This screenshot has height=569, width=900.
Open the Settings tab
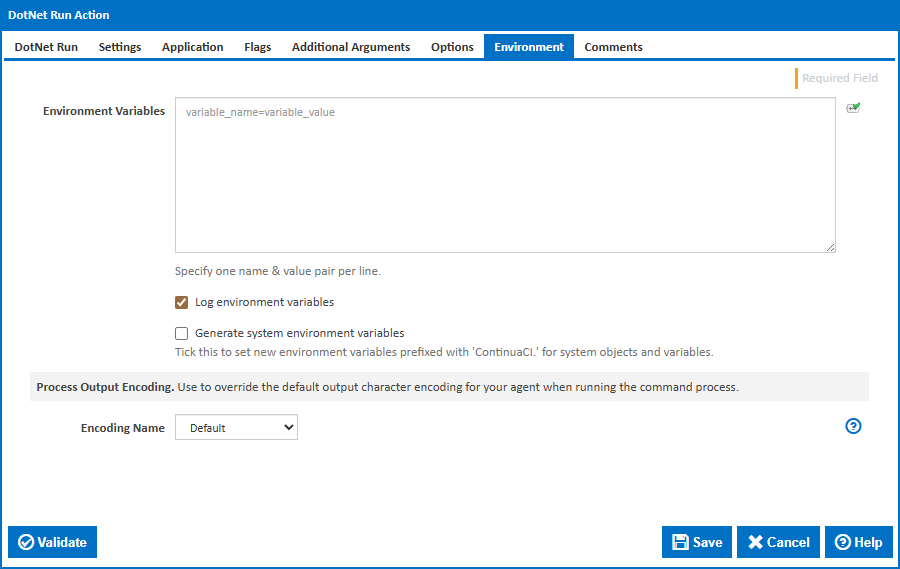coord(119,47)
